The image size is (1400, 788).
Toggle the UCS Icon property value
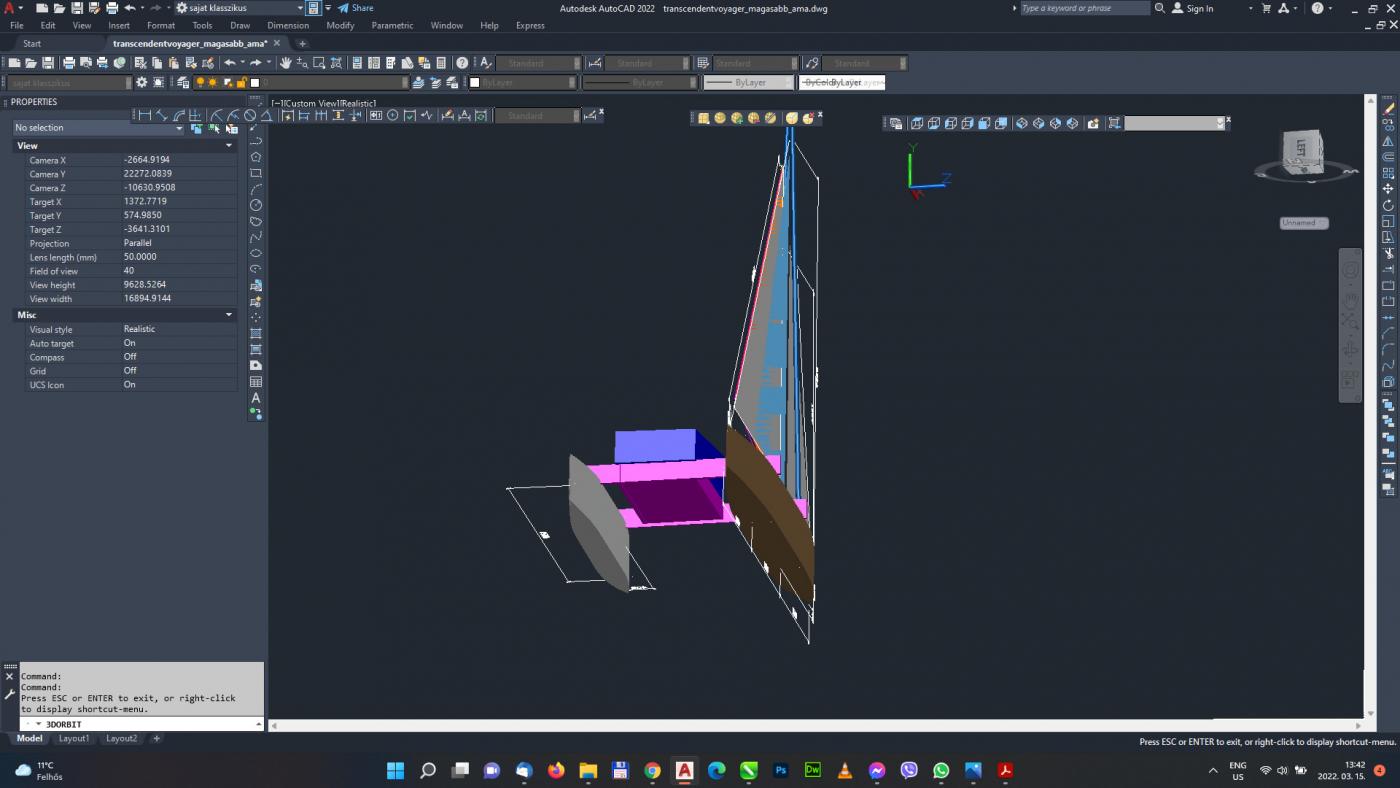coord(178,385)
